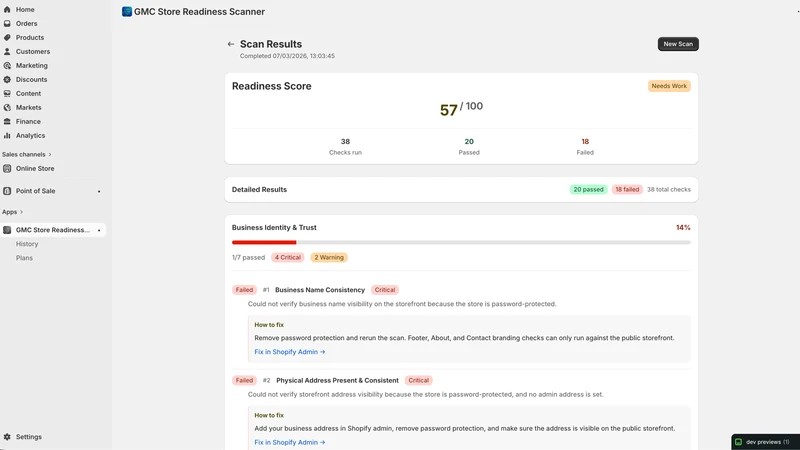Click the Content icon in sidebar
Viewport: 800px width, 450px height.
tap(7, 93)
